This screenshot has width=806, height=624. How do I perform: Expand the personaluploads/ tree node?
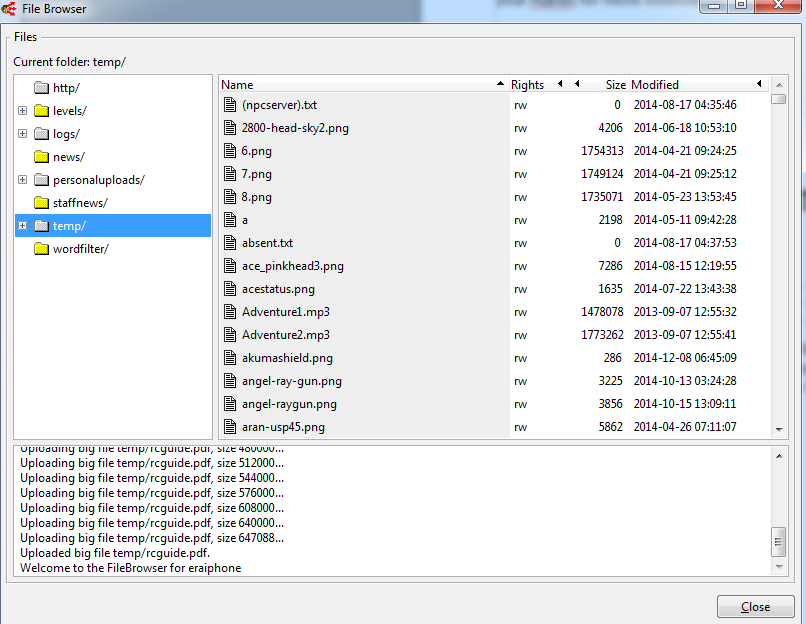[22, 180]
